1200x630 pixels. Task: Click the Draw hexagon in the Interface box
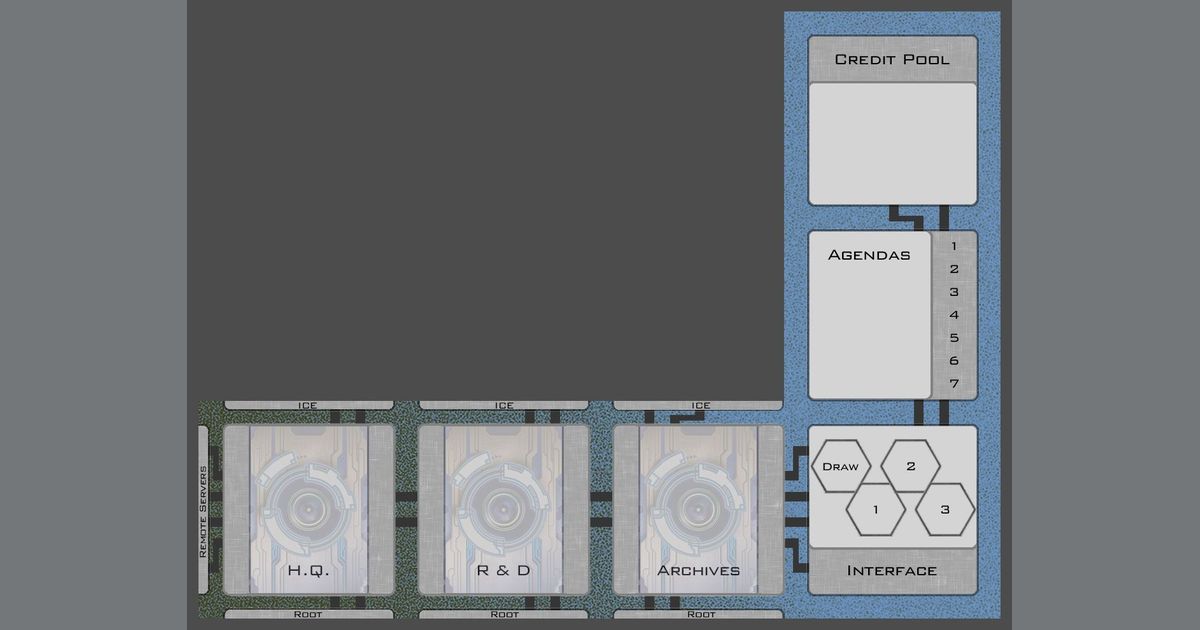pos(841,466)
